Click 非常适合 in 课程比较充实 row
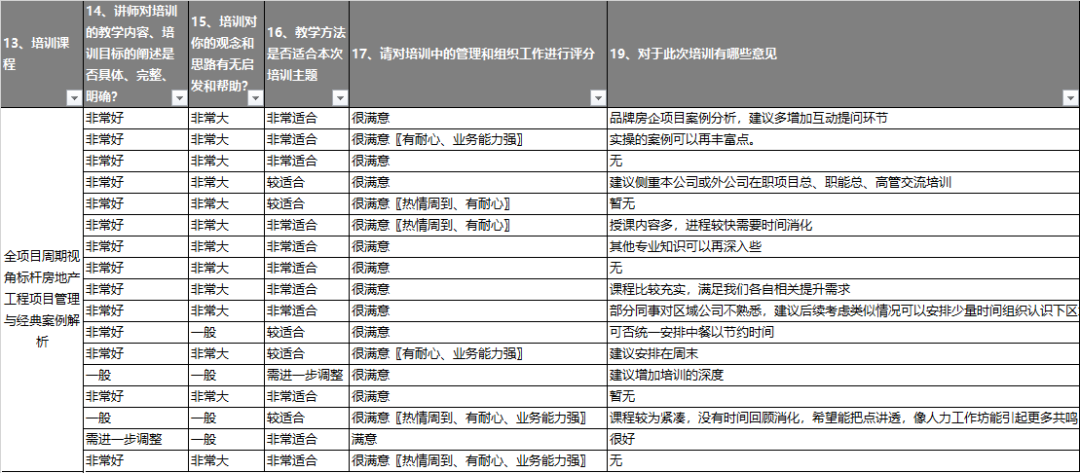Viewport: 1080px width, 473px height. click(x=307, y=289)
